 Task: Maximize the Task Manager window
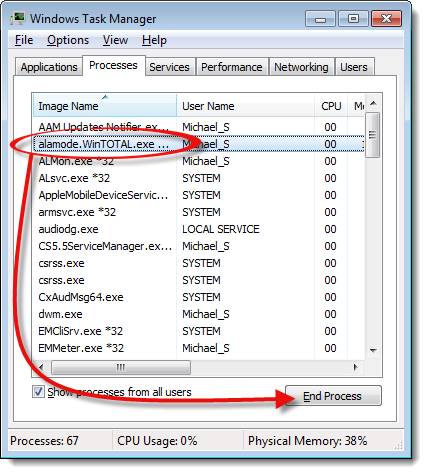(x=353, y=19)
